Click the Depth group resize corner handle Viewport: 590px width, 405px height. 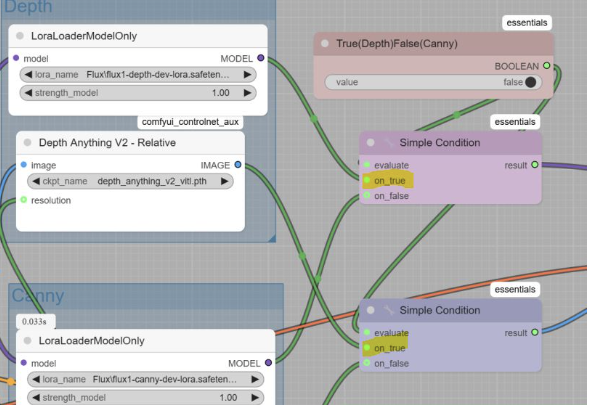(272, 238)
